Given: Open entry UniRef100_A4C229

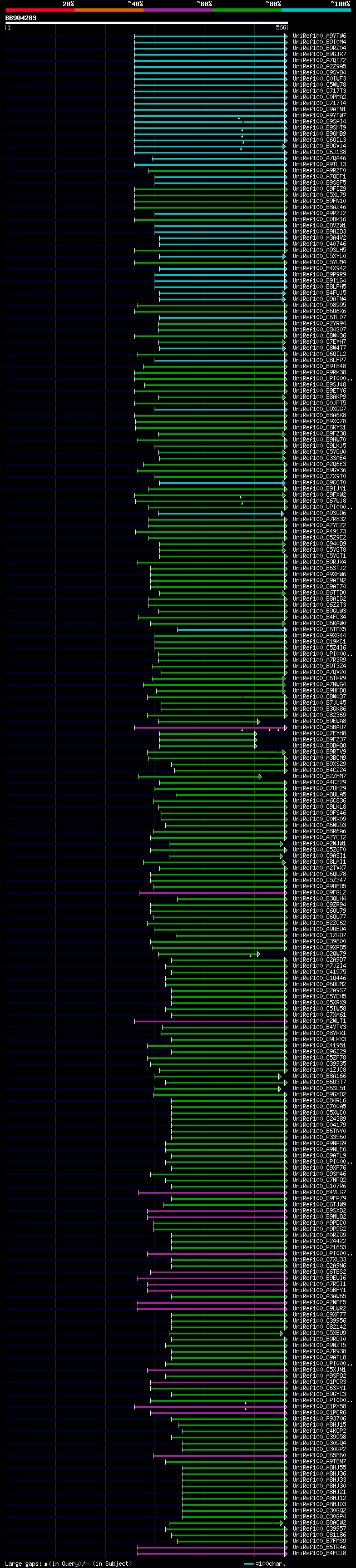Looking at the screenshot, I should 319,782.
